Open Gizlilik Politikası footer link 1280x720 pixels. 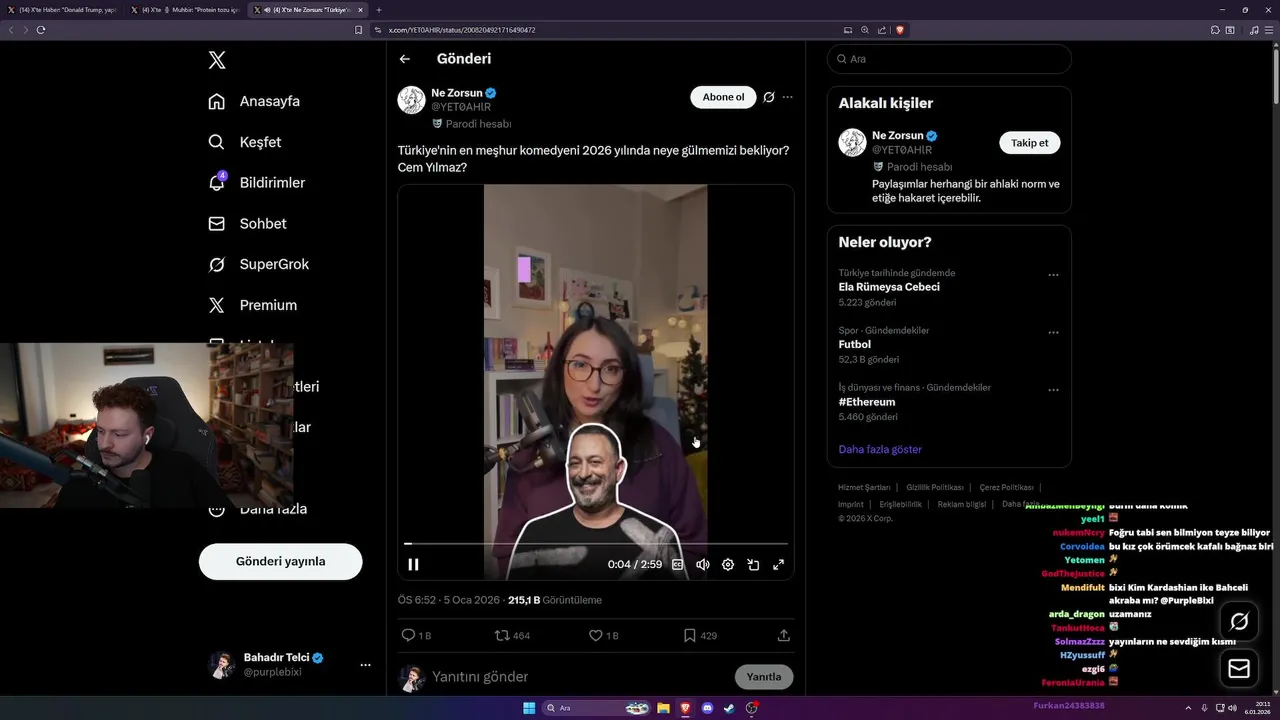pos(935,487)
